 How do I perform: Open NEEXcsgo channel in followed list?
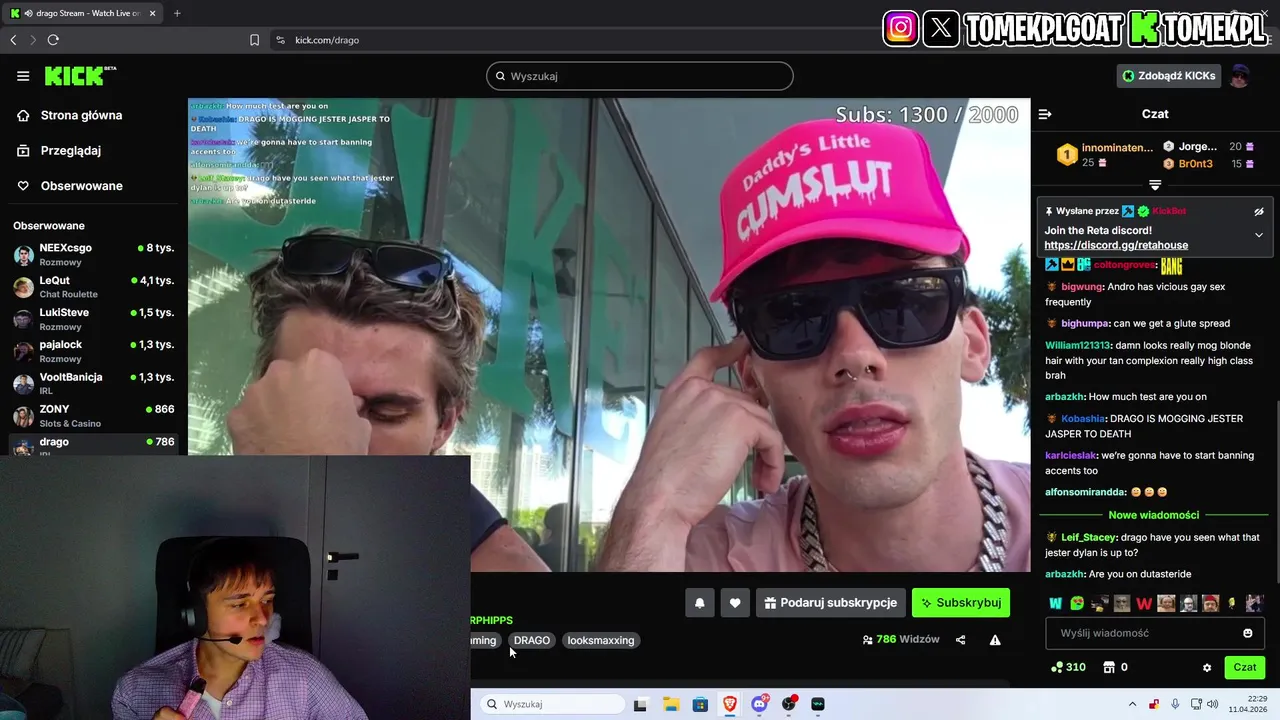point(94,255)
